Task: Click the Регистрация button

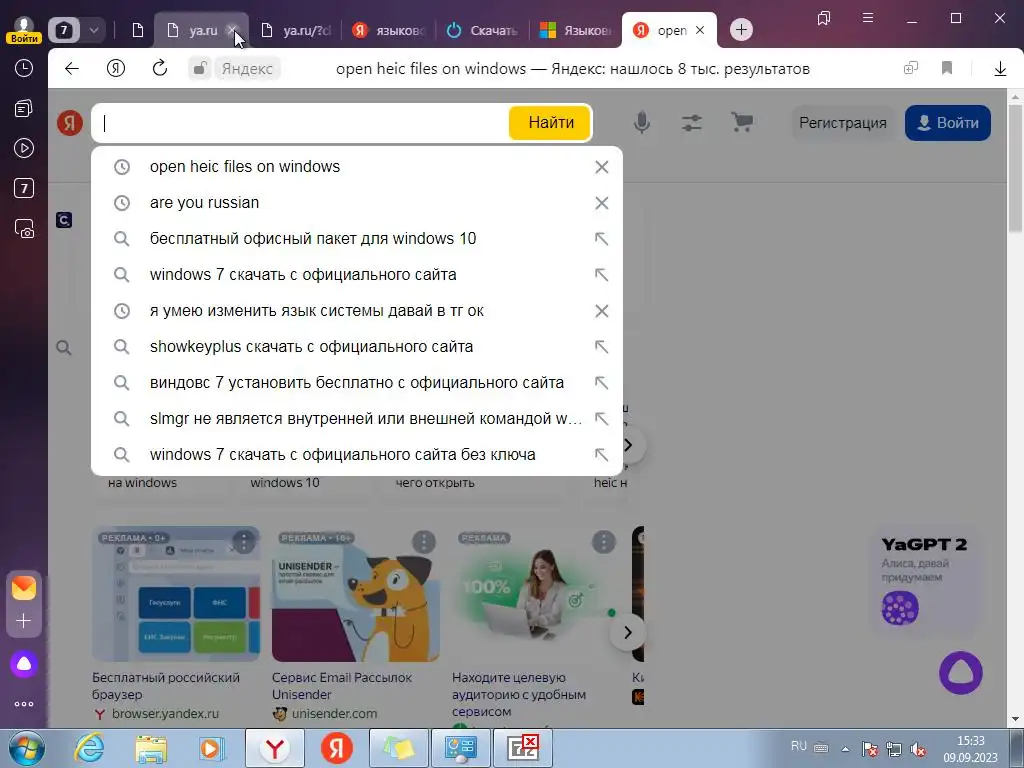Action: 842,123
